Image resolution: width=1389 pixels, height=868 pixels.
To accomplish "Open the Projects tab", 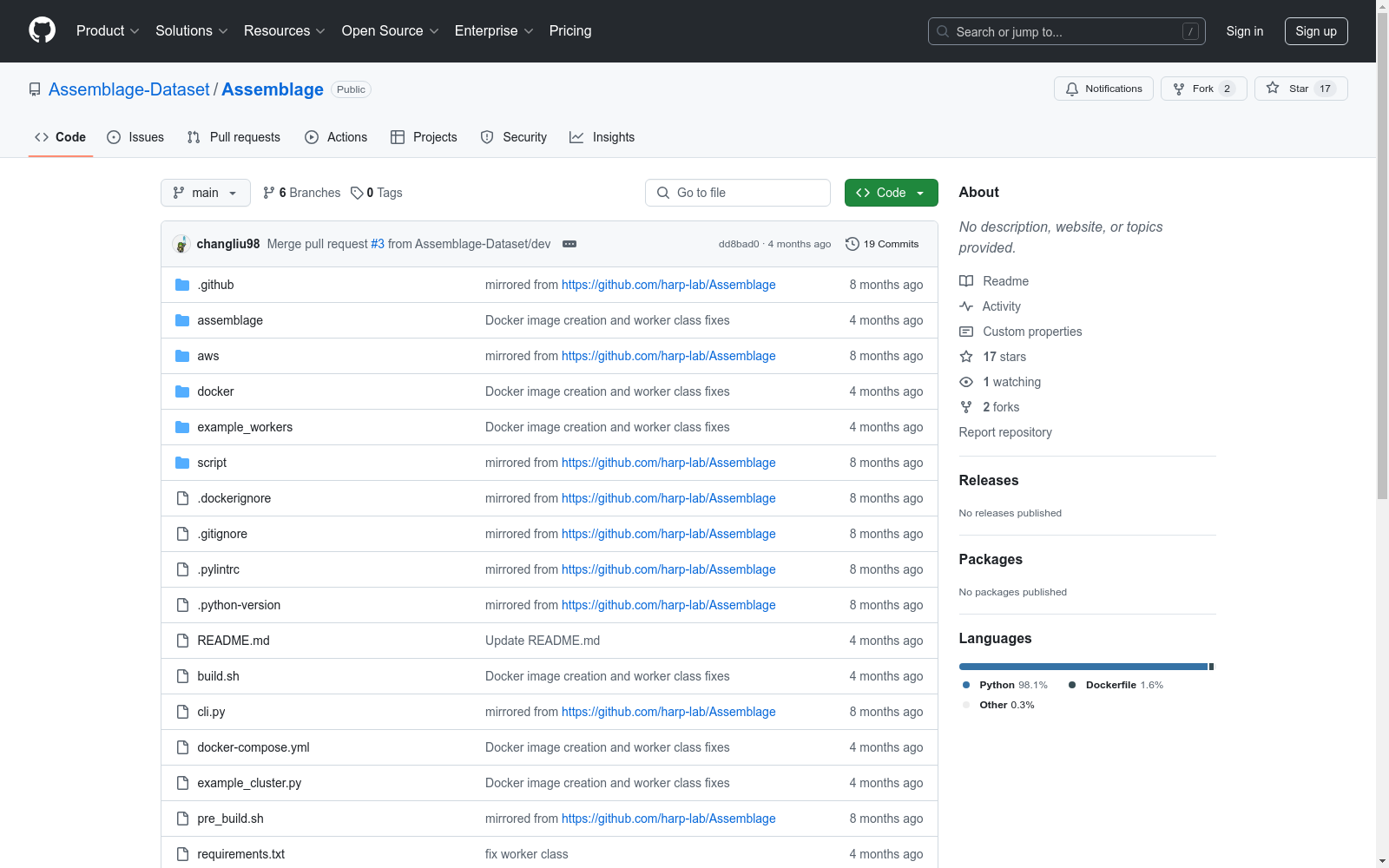I will pyautogui.click(x=424, y=137).
